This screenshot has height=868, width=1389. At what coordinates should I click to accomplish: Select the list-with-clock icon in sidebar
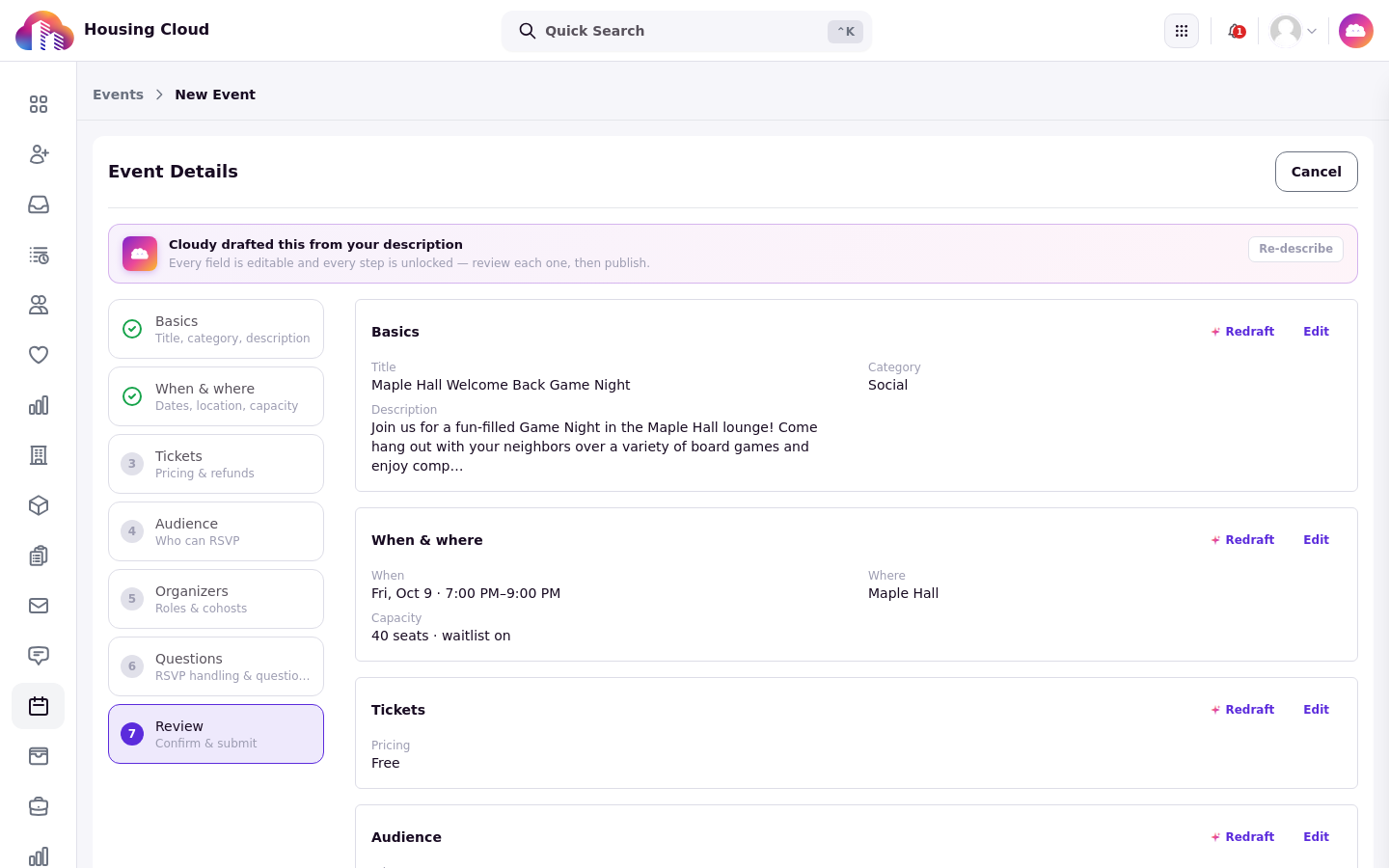click(39, 255)
